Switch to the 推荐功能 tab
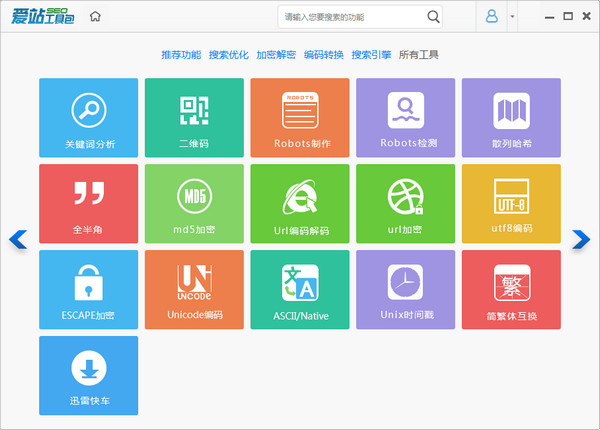This screenshot has width=600, height=430. [x=181, y=55]
